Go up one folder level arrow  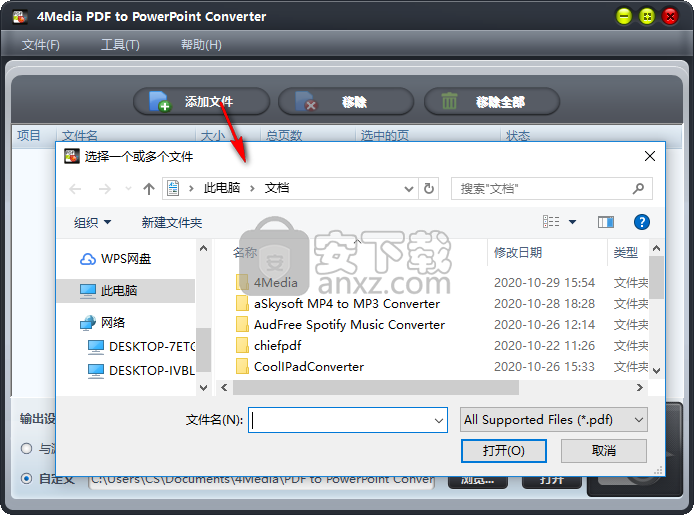[x=149, y=189]
